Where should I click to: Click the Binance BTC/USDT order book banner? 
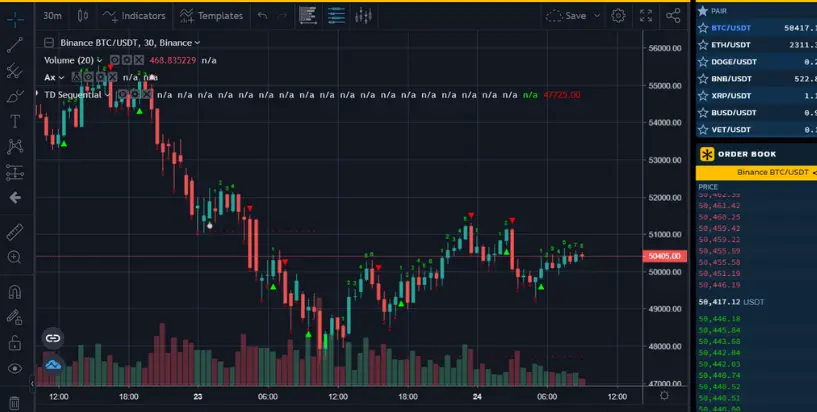tap(757, 172)
